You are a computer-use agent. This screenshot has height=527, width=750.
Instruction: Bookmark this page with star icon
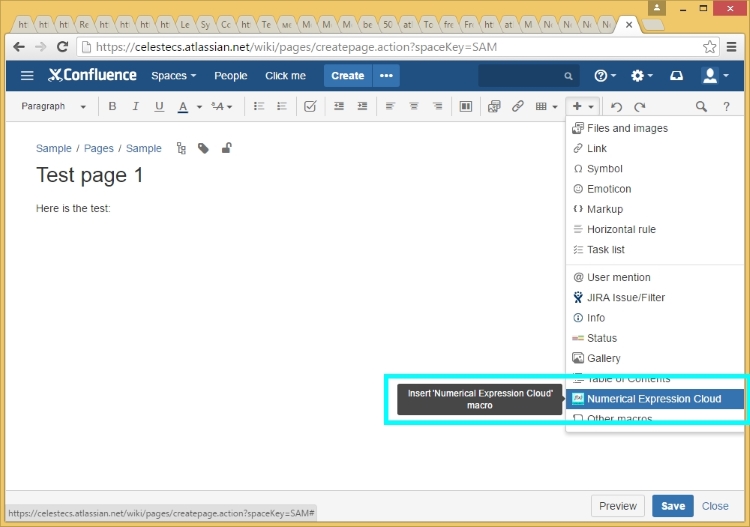[x=709, y=47]
